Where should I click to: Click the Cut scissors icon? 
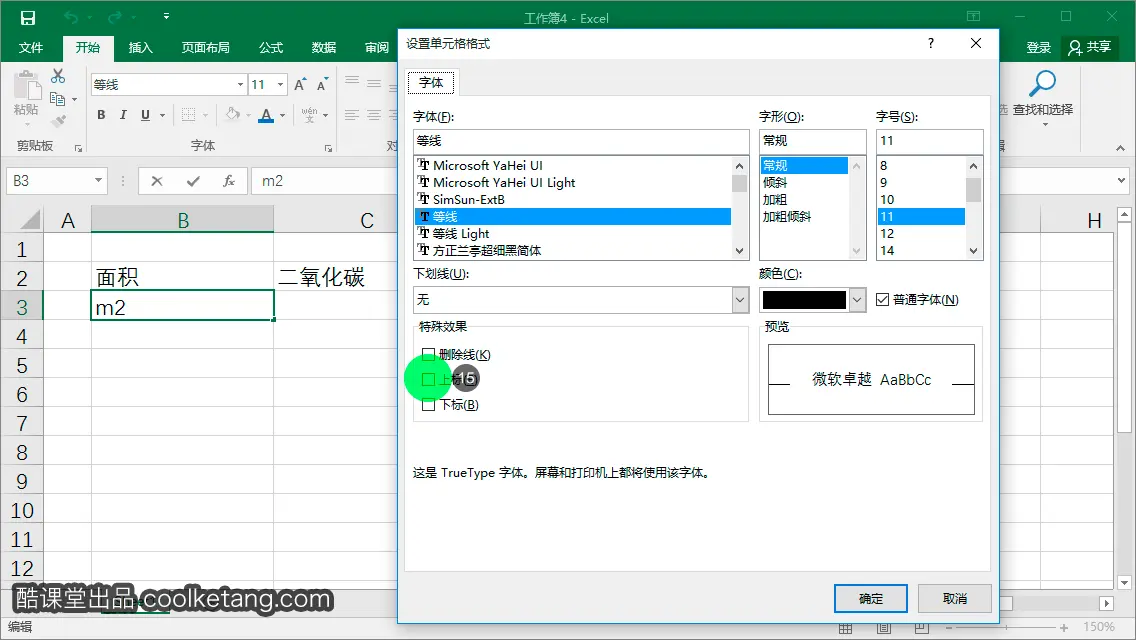pos(59,75)
